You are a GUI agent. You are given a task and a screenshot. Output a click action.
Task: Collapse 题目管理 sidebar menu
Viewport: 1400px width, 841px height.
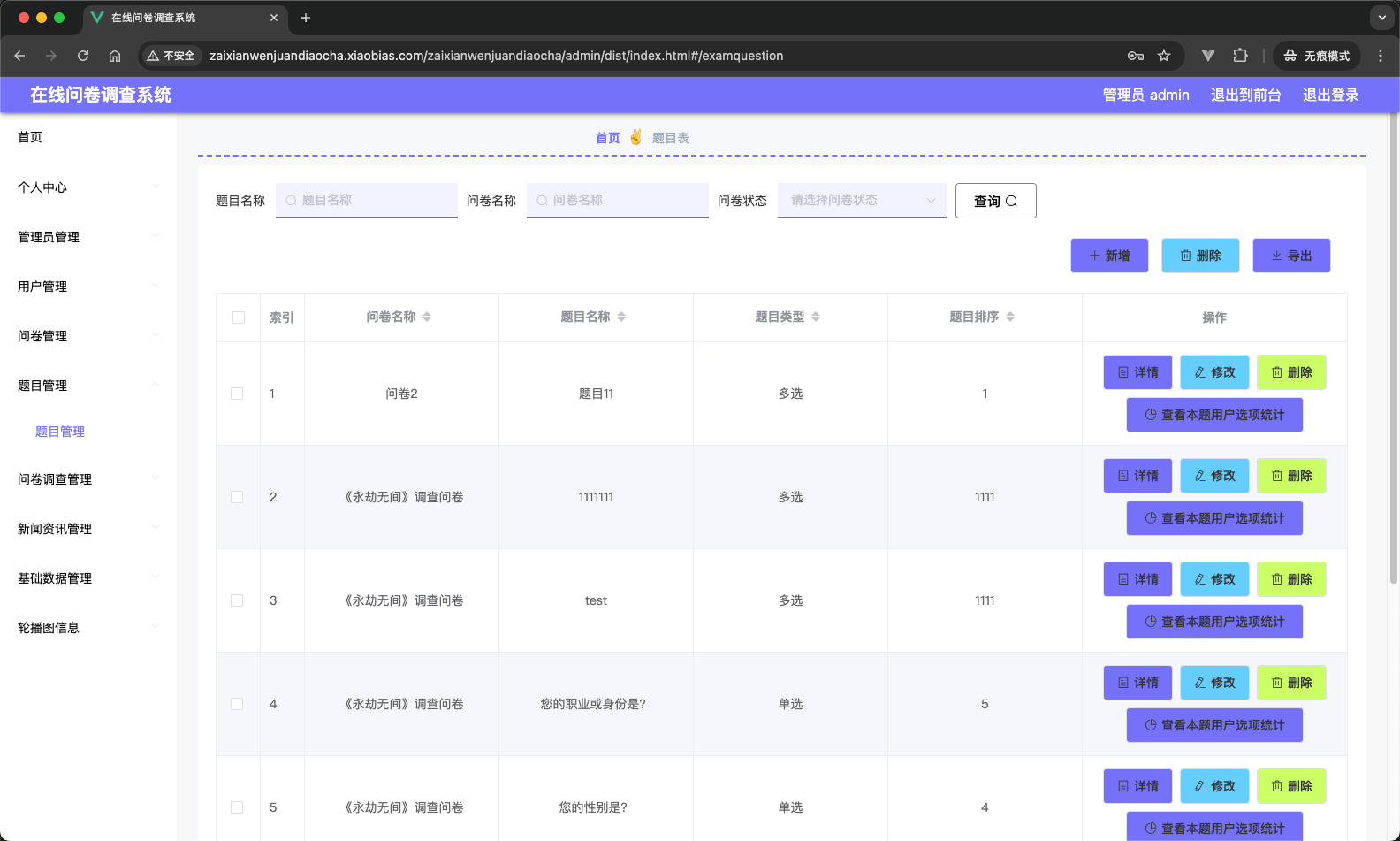point(88,386)
